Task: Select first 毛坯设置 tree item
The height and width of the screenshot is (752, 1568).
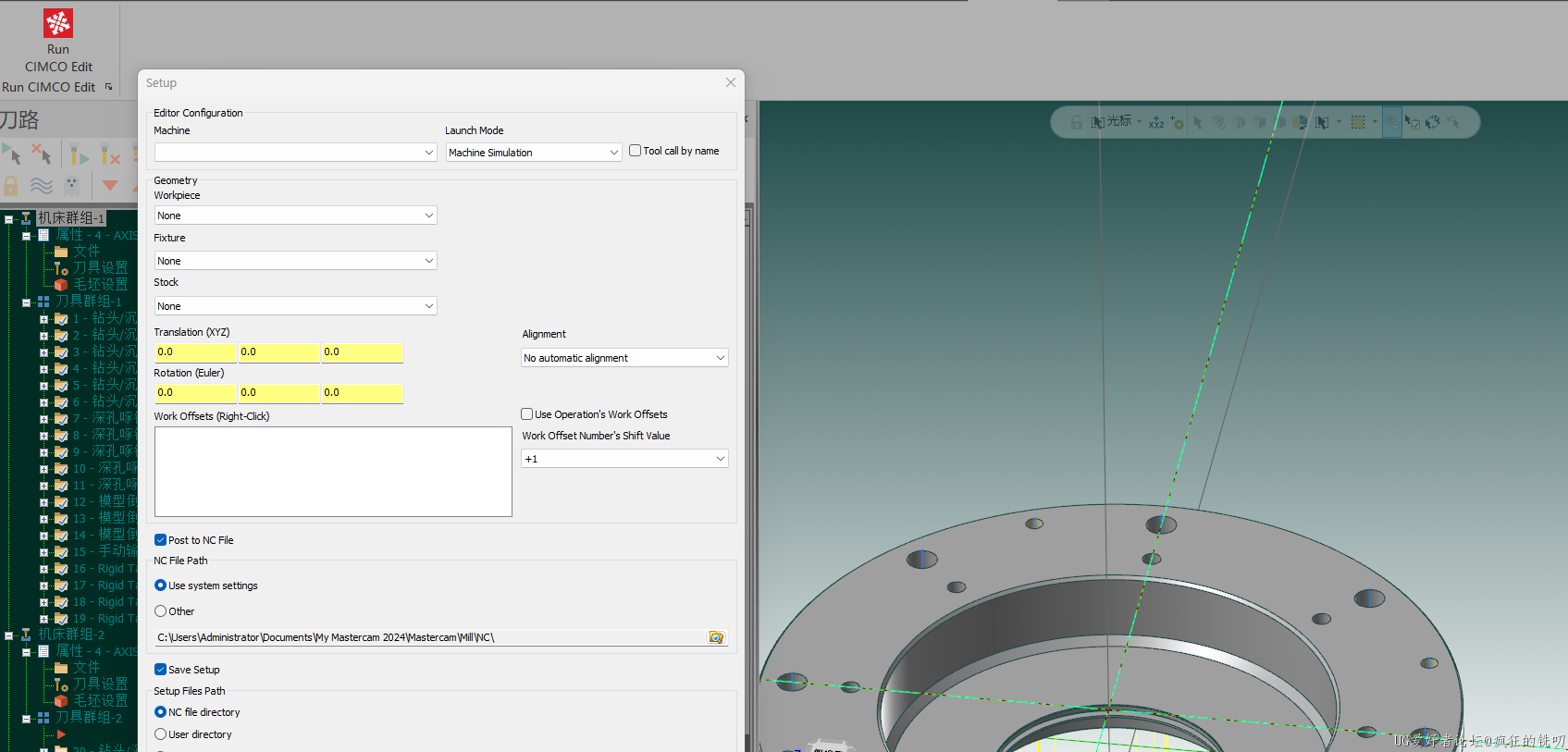Action: [100, 285]
